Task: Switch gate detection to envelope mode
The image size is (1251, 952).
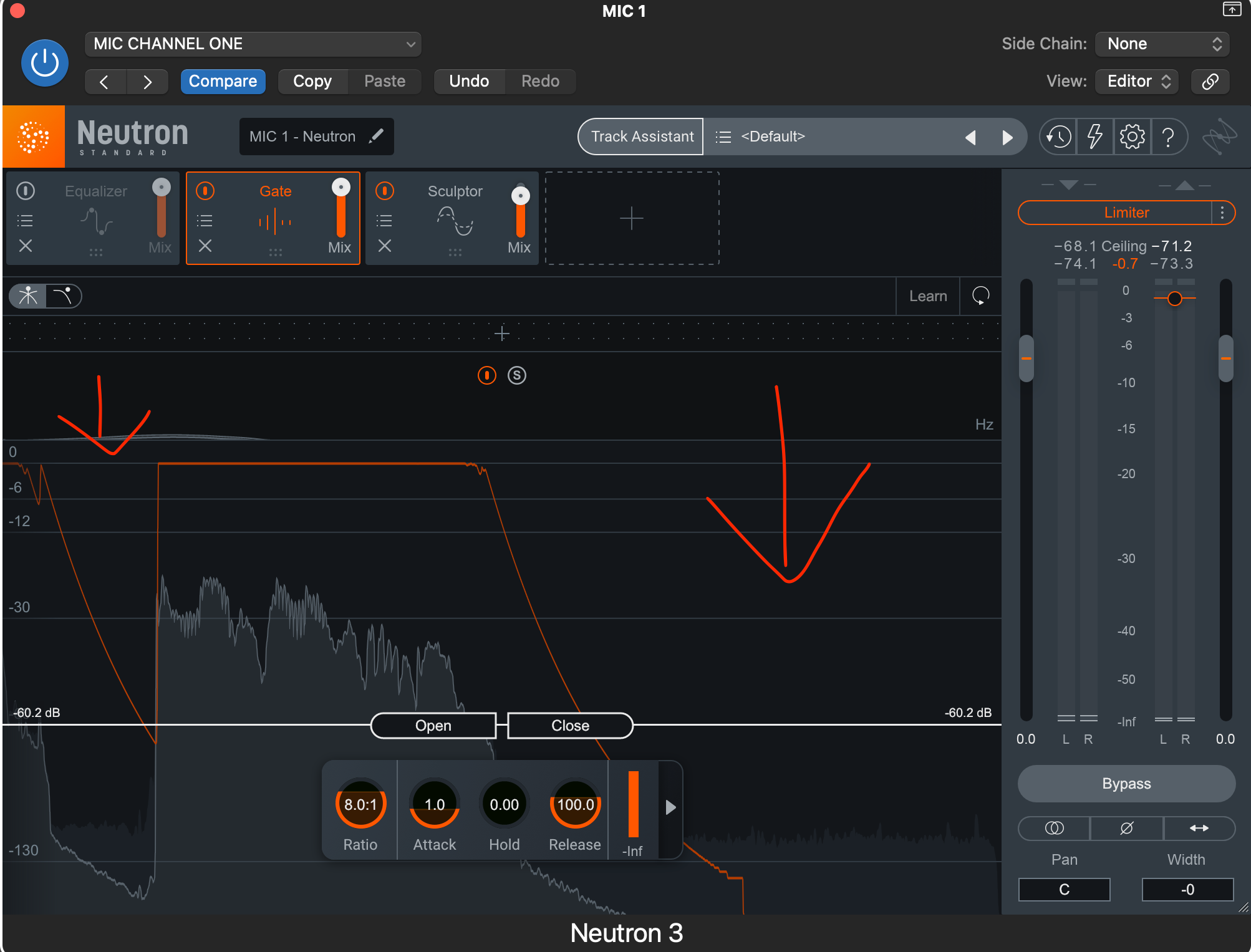Action: 64,296
